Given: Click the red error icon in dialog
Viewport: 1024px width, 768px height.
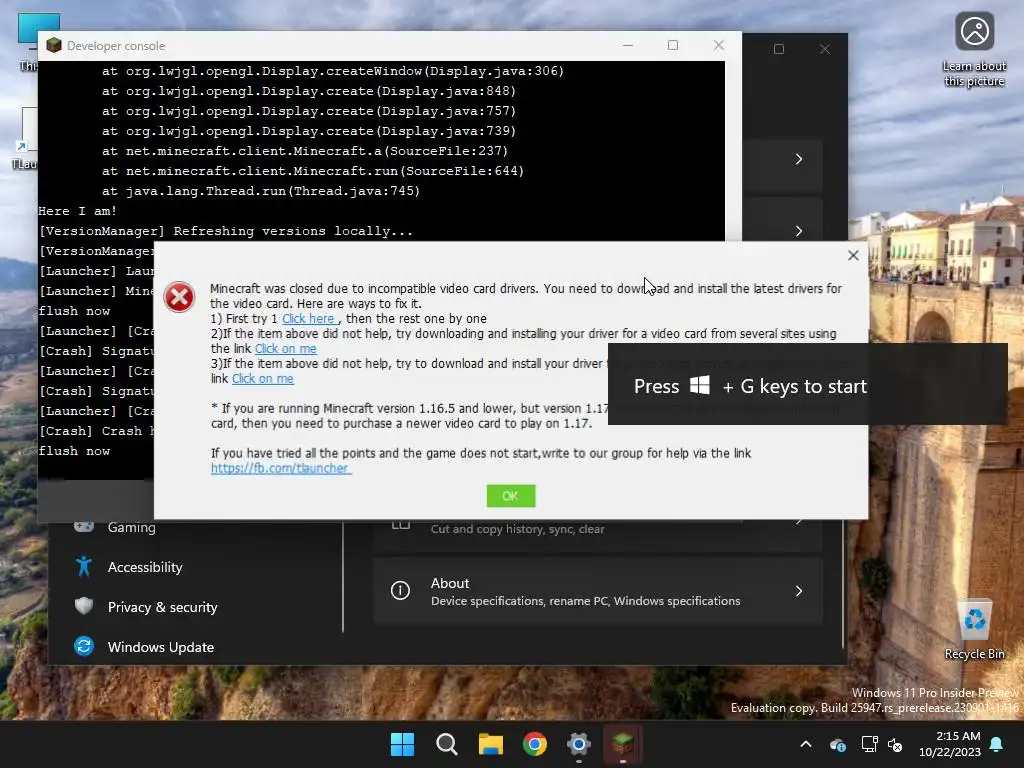Looking at the screenshot, I should (x=179, y=297).
